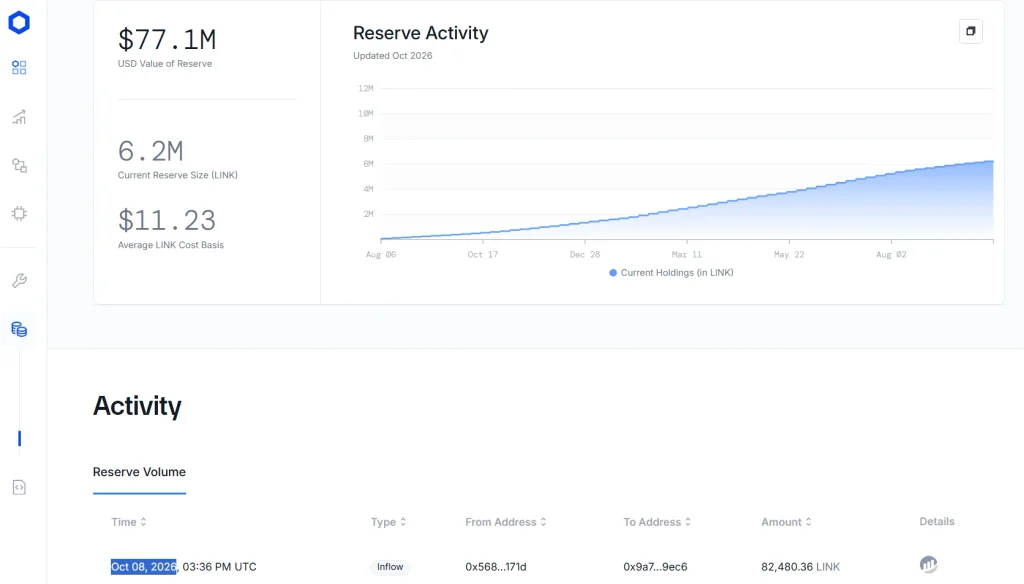Sort table by Amount column
1024x584 pixels.
click(786, 522)
